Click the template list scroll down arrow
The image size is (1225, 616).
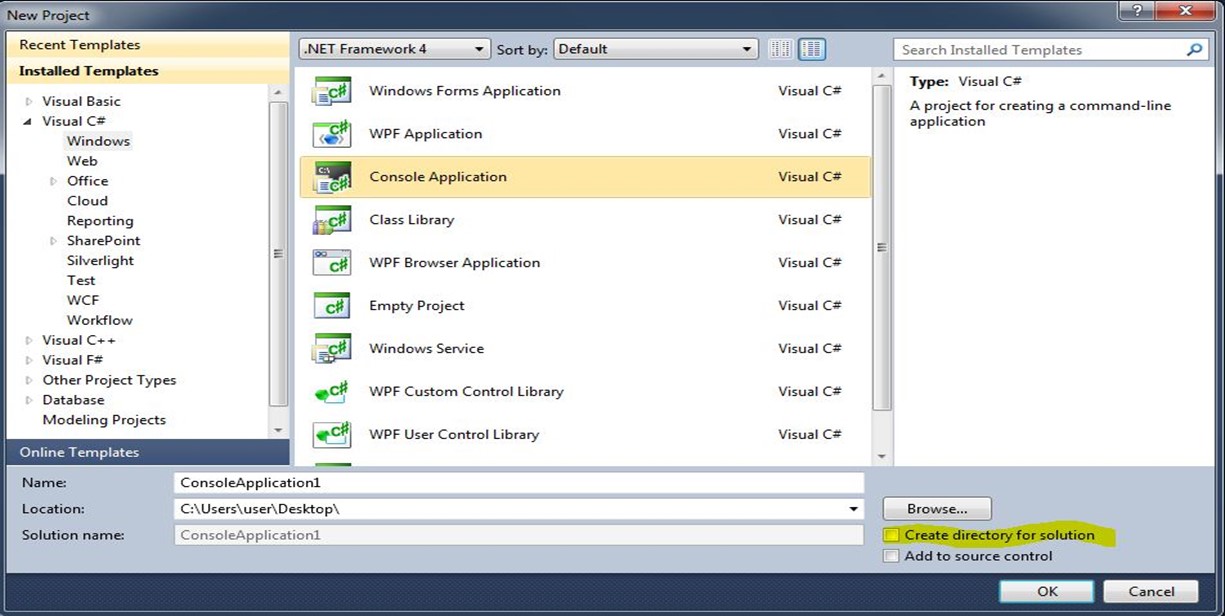pos(881,457)
